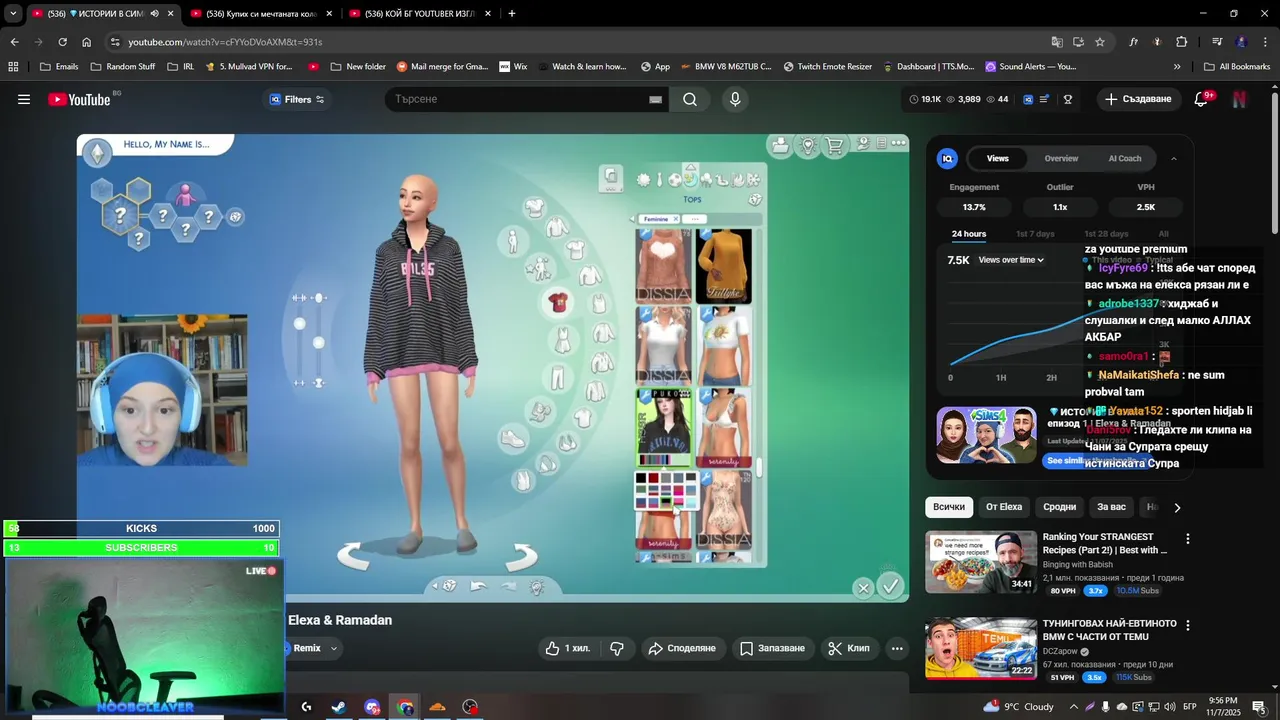This screenshot has width=1280, height=720.
Task: Select the Views tab in vidIQ panel
Action: pyautogui.click(x=997, y=158)
